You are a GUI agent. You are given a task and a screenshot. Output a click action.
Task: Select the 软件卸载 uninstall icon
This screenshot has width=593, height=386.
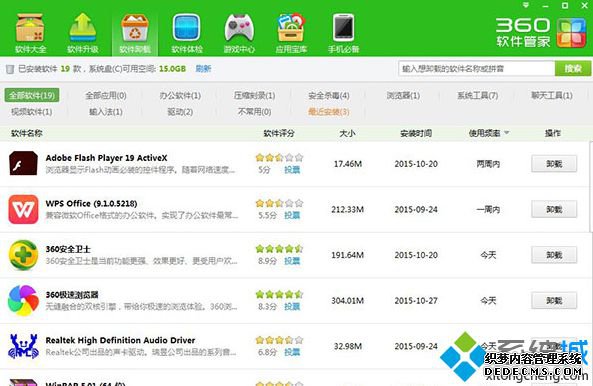(x=135, y=28)
